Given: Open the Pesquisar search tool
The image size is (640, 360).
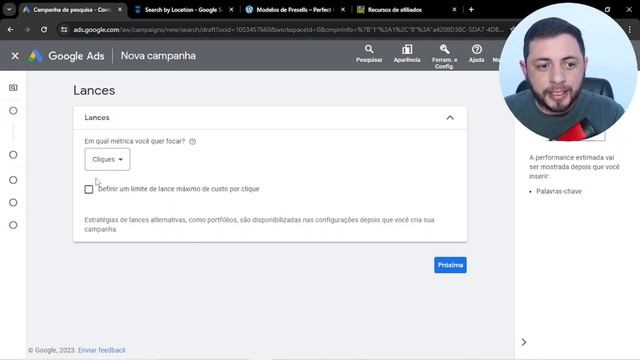Looking at the screenshot, I should tap(369, 54).
